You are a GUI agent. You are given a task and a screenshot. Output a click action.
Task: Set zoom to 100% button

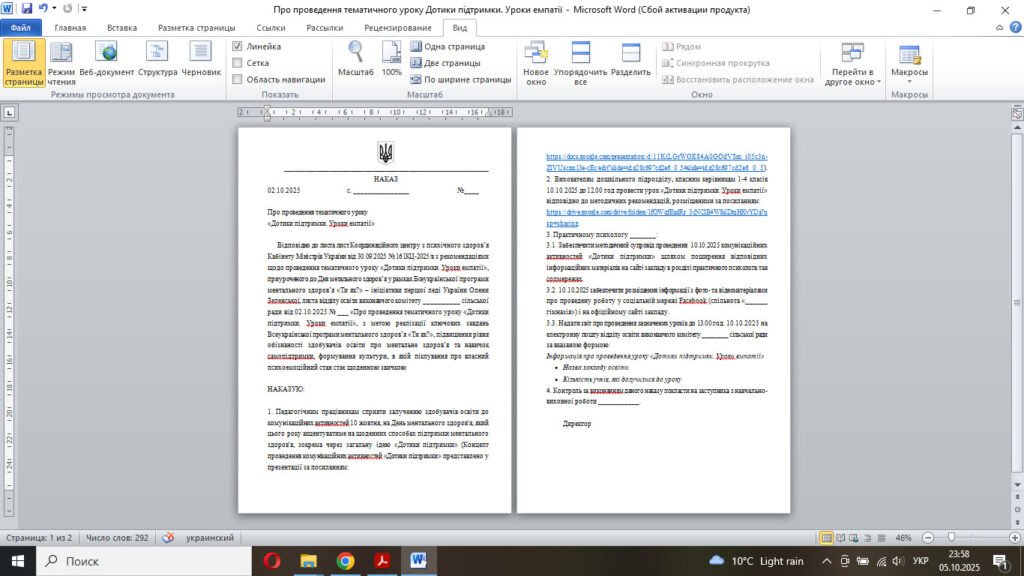click(392, 60)
